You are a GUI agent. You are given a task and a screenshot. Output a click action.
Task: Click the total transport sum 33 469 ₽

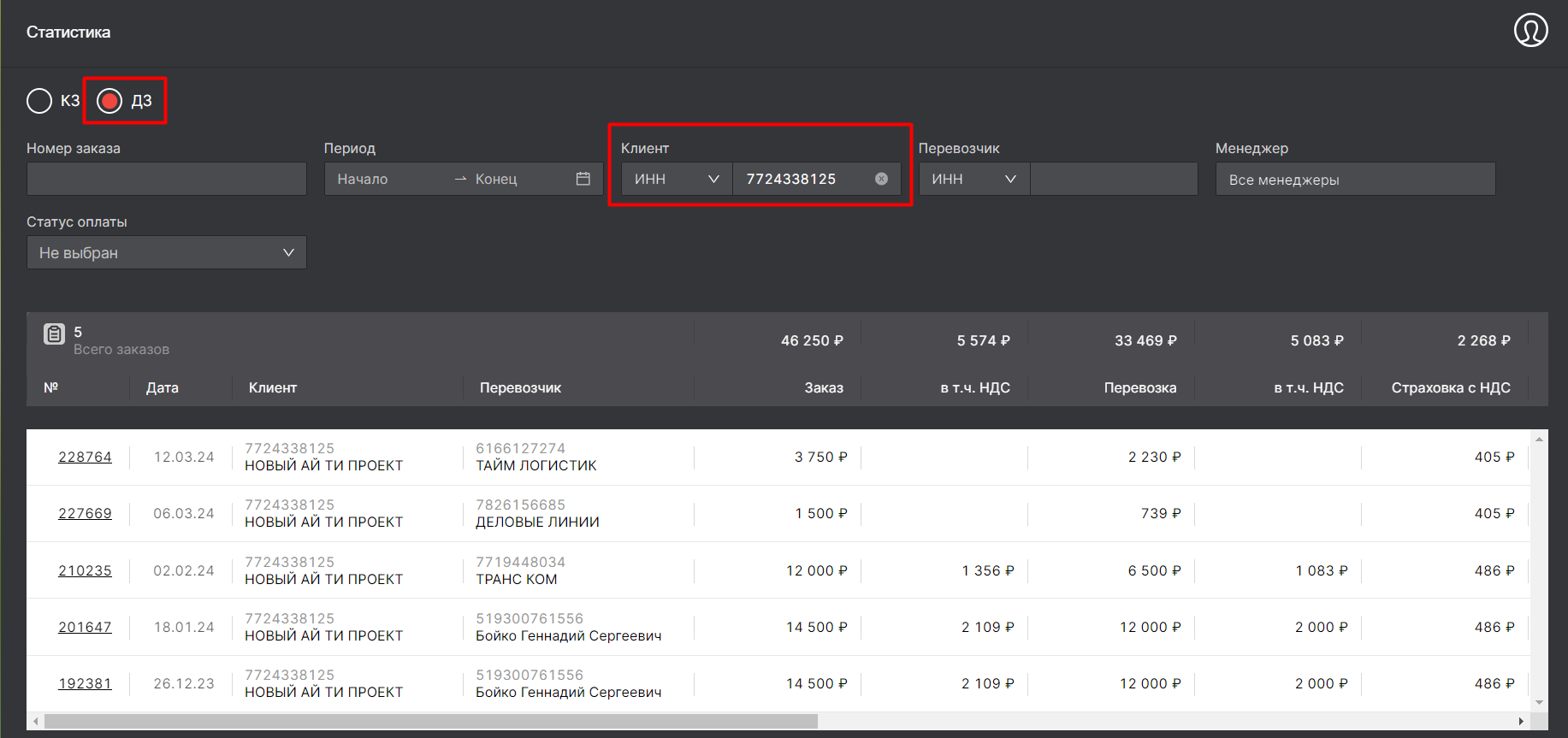[x=1145, y=340]
